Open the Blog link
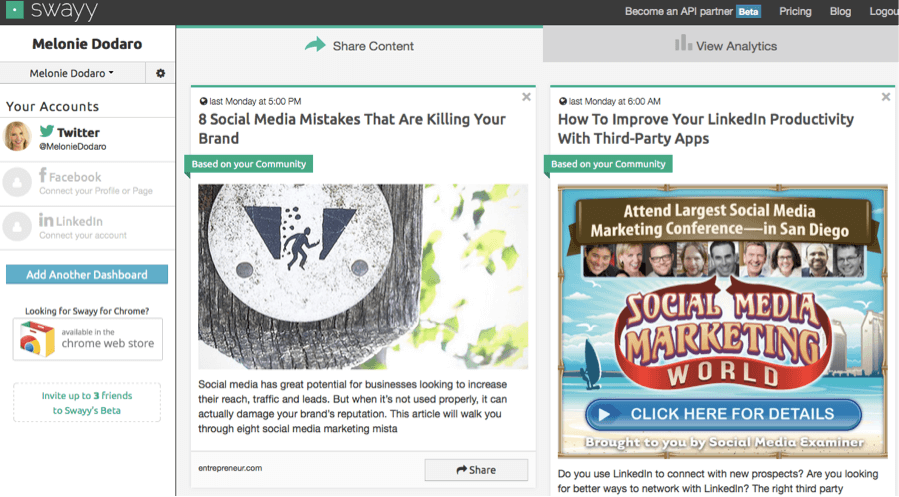Viewport: 899px width, 497px height. 840,11
